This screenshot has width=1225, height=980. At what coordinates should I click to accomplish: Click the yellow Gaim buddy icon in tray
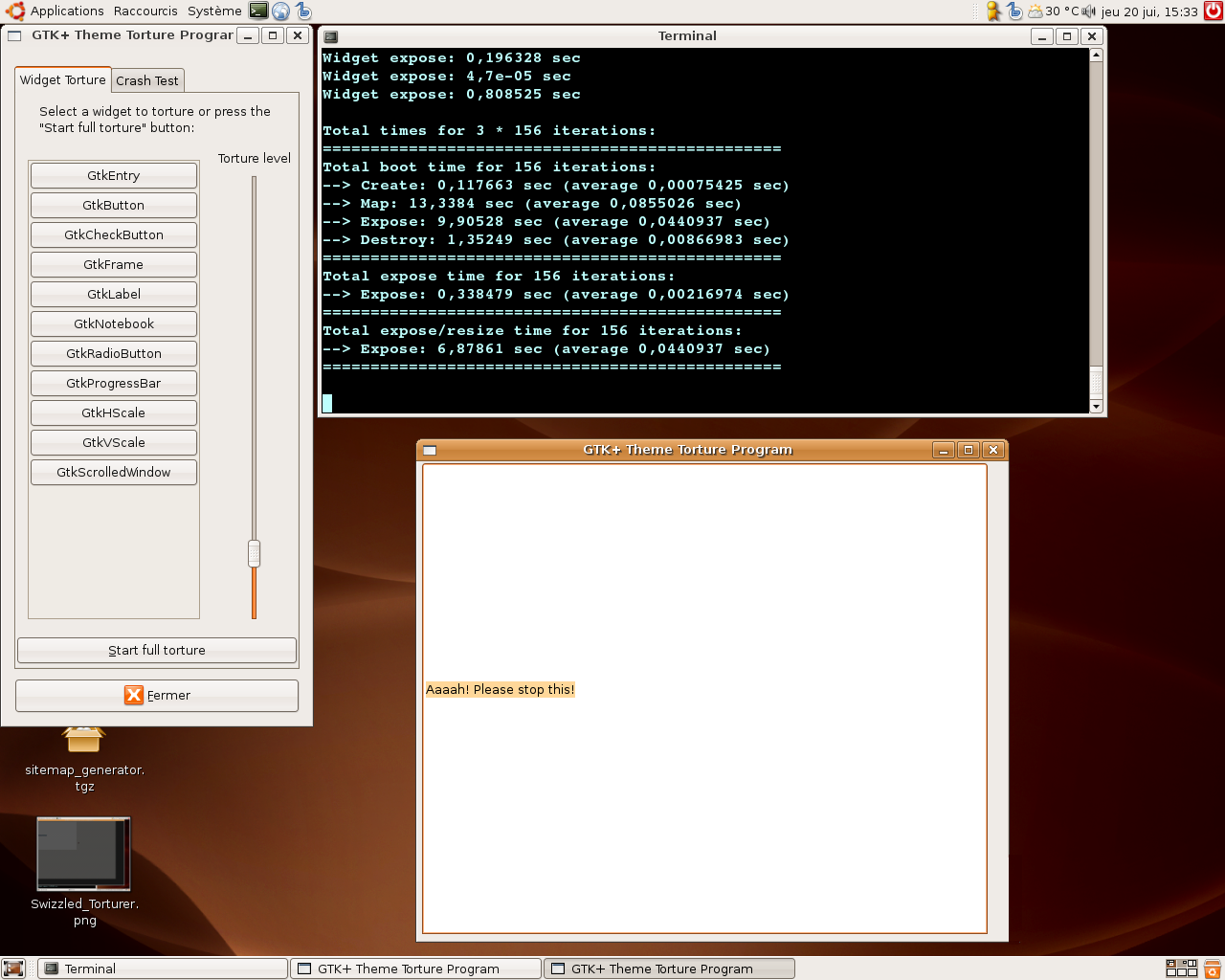[993, 11]
